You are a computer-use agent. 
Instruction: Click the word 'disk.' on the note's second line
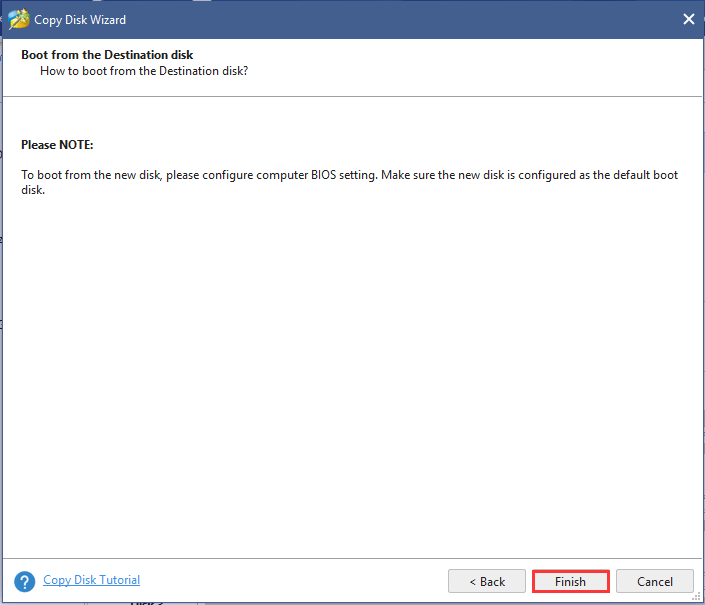pos(35,191)
